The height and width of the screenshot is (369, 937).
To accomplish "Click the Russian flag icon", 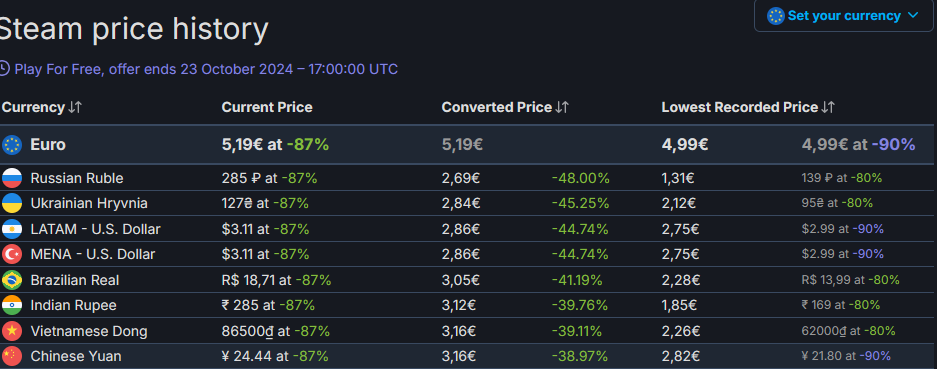I will tap(12, 178).
